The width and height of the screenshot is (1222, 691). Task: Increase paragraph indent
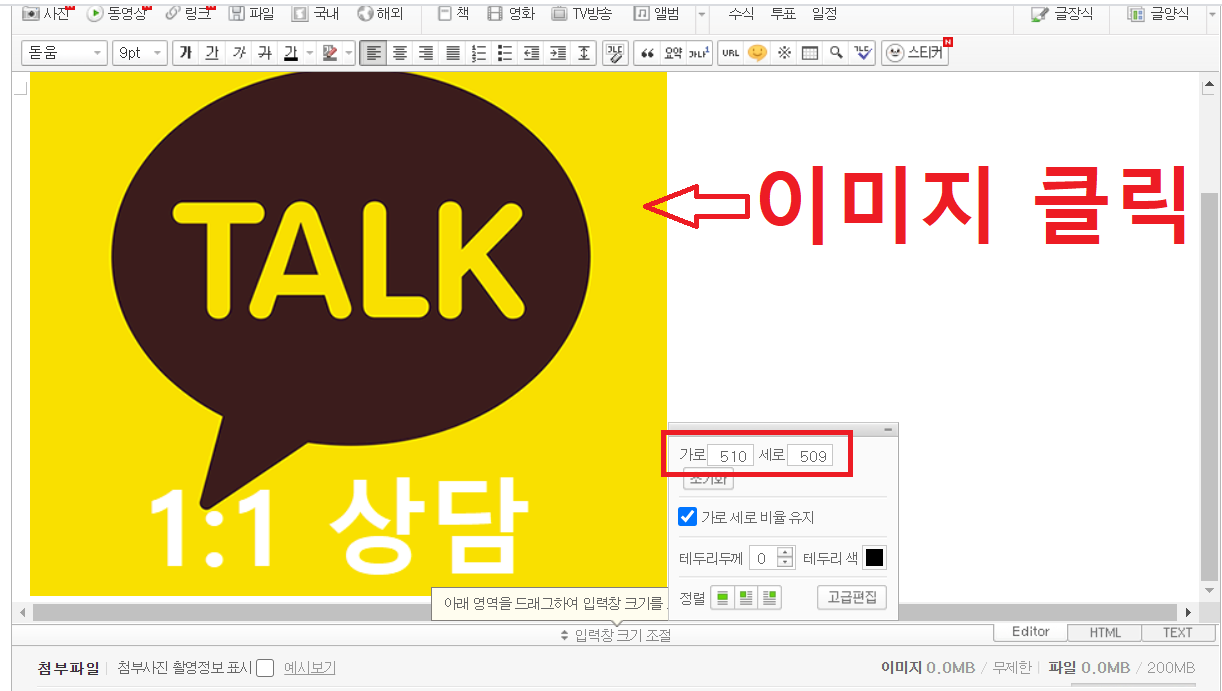[x=557, y=53]
